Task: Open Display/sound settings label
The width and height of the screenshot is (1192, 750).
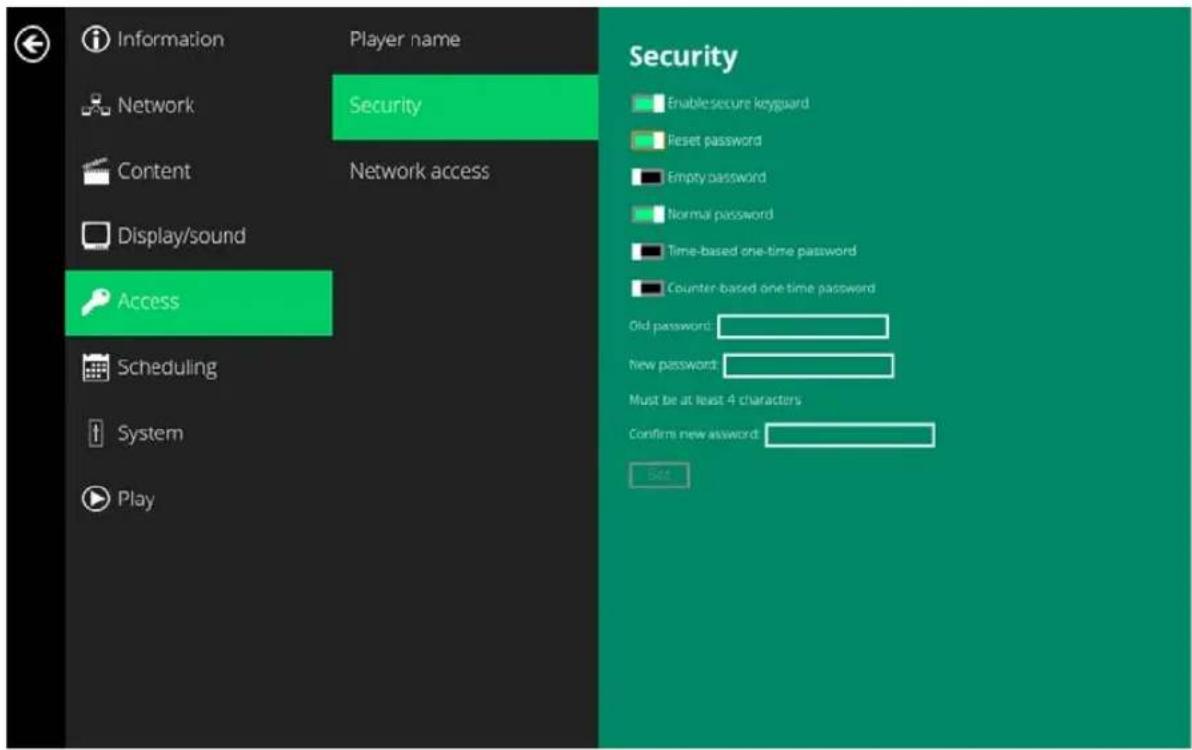Action: (182, 236)
